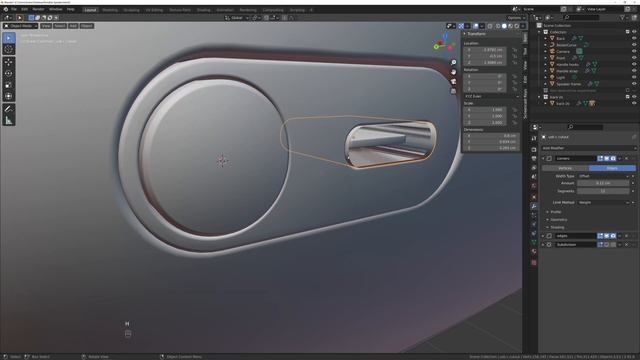The height and width of the screenshot is (360, 640).
Task: Select Material Preview shading mode
Action: click(510, 26)
